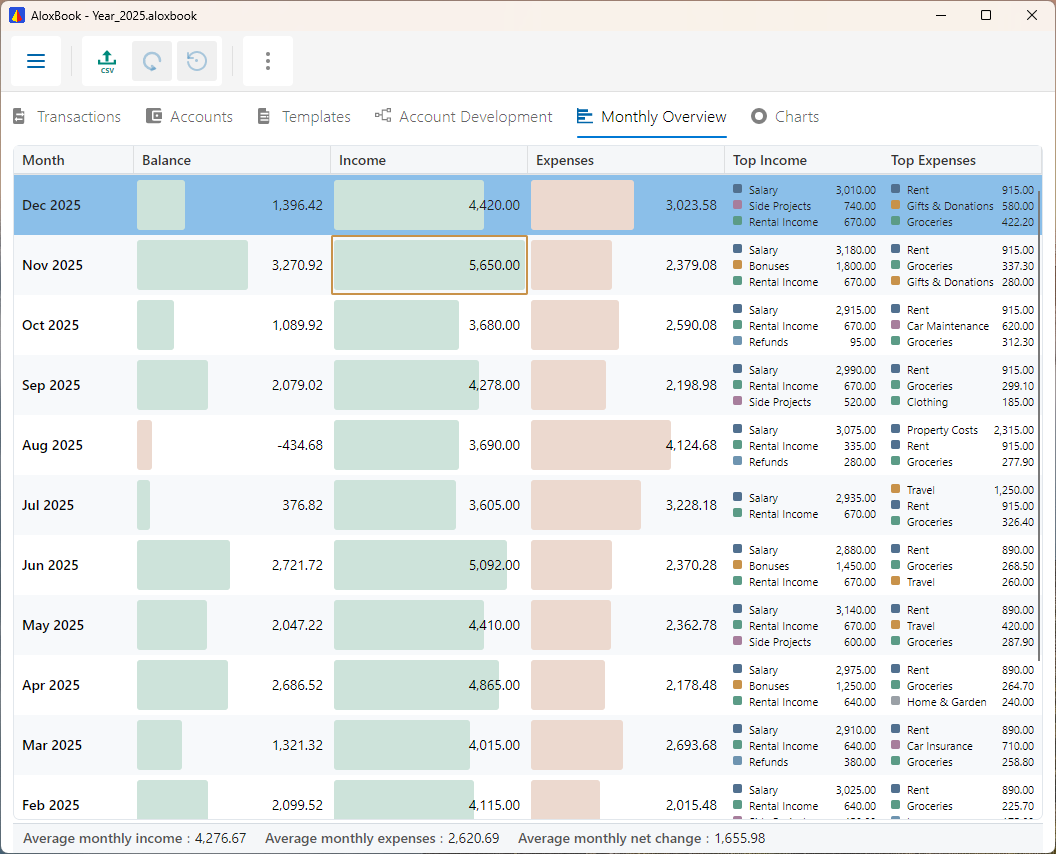1056x854 pixels.
Task: Sort by the Month column header
Action: click(73, 160)
